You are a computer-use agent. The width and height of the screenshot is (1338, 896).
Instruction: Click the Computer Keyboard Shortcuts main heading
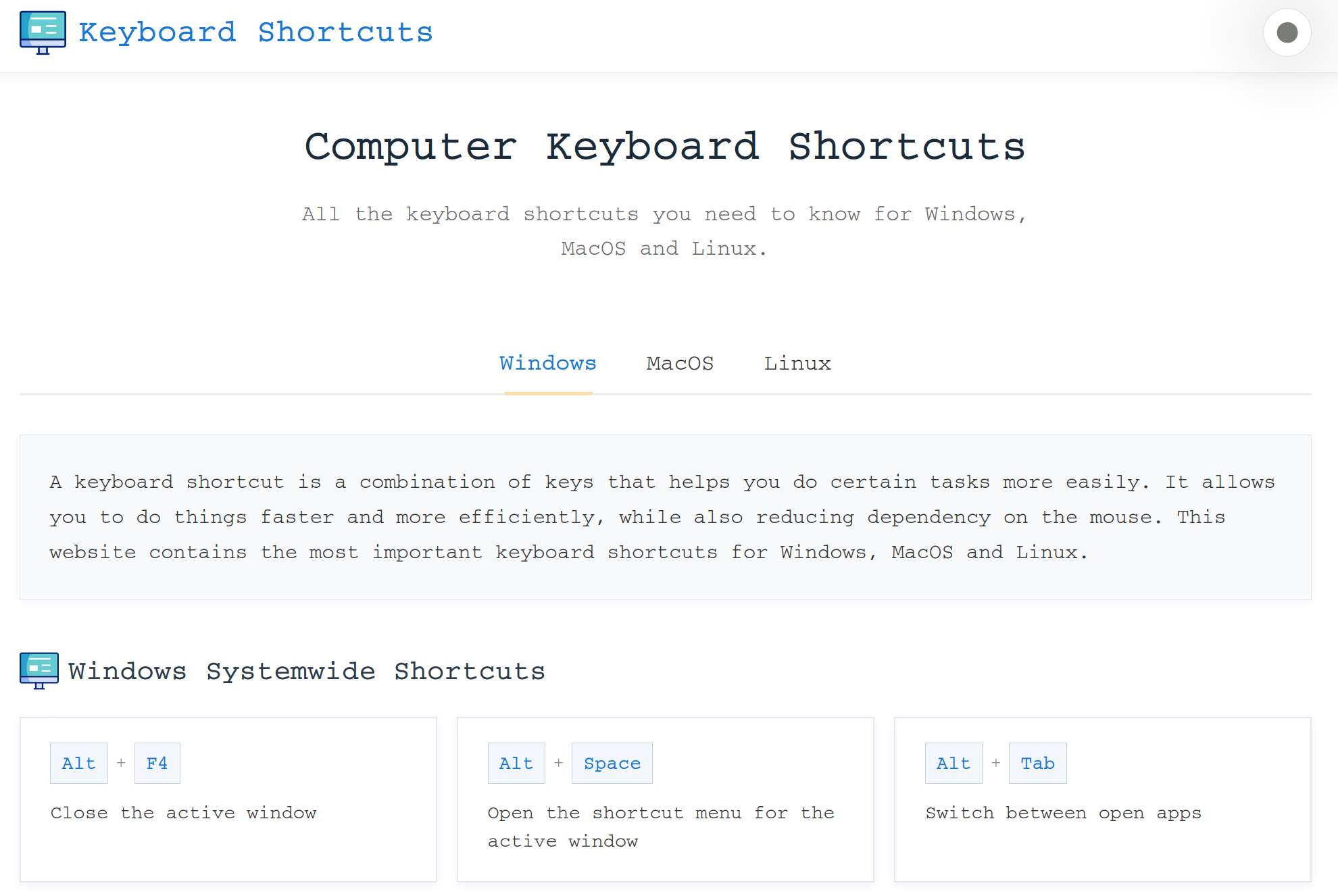665,147
